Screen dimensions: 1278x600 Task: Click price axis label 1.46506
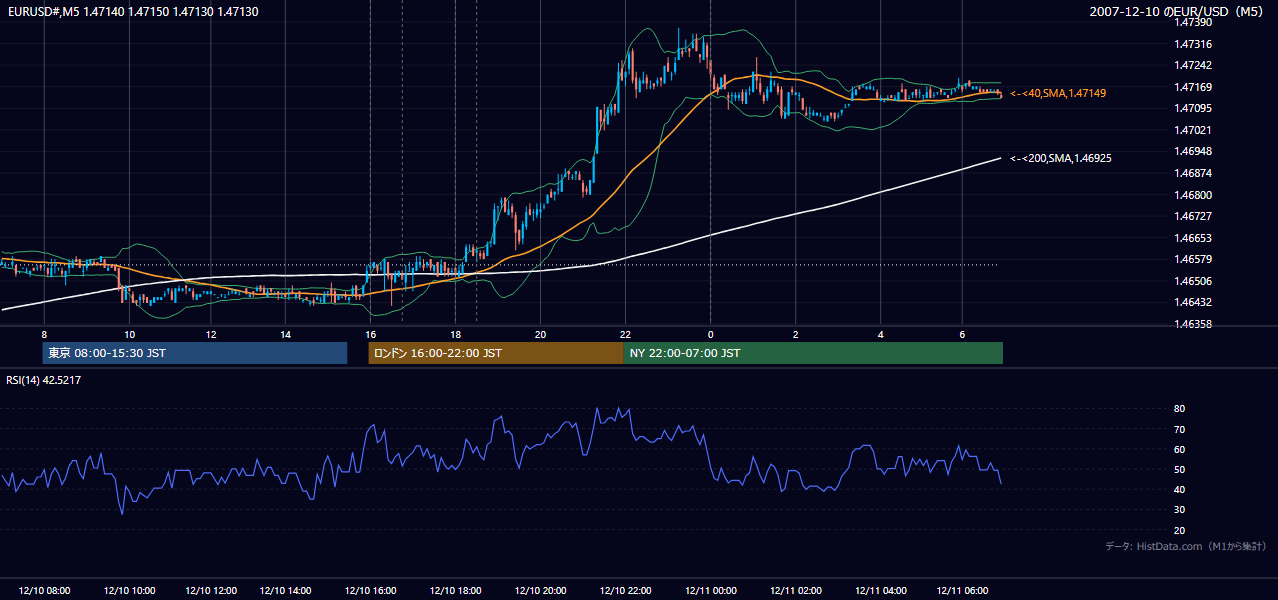1193,281
